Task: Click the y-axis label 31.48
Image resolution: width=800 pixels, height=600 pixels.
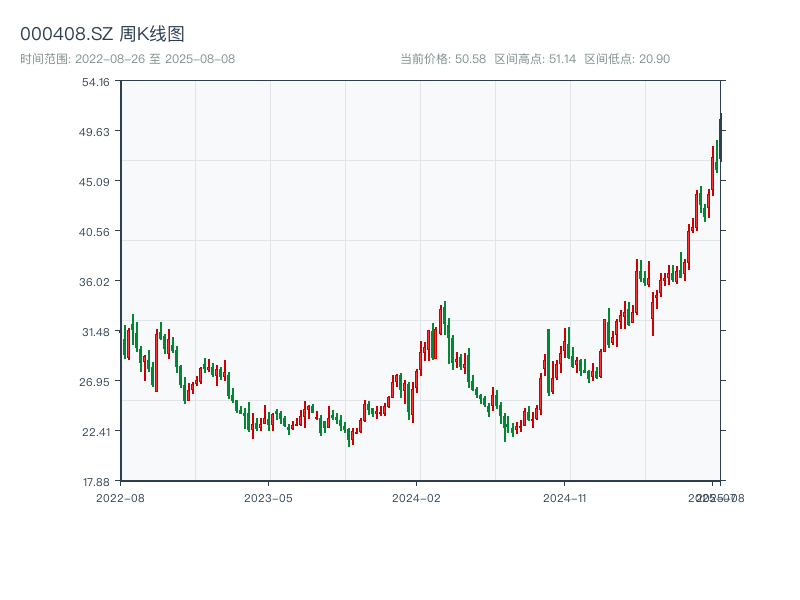Action: tap(96, 332)
